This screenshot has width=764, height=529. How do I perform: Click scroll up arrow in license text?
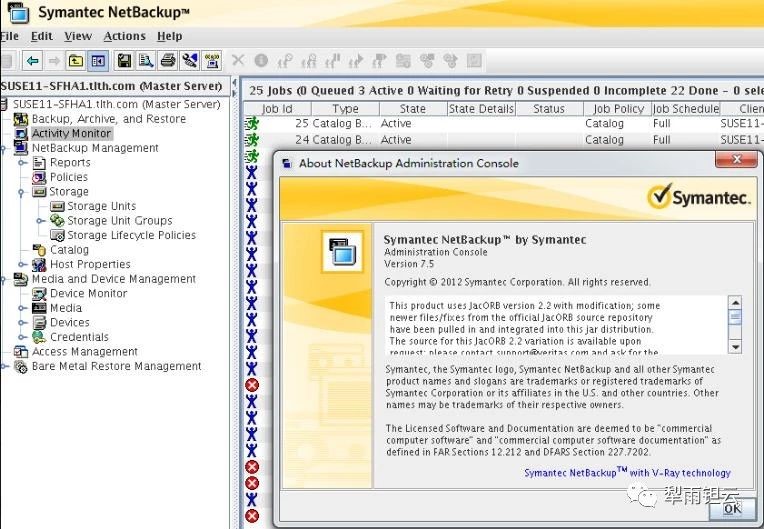(x=735, y=303)
